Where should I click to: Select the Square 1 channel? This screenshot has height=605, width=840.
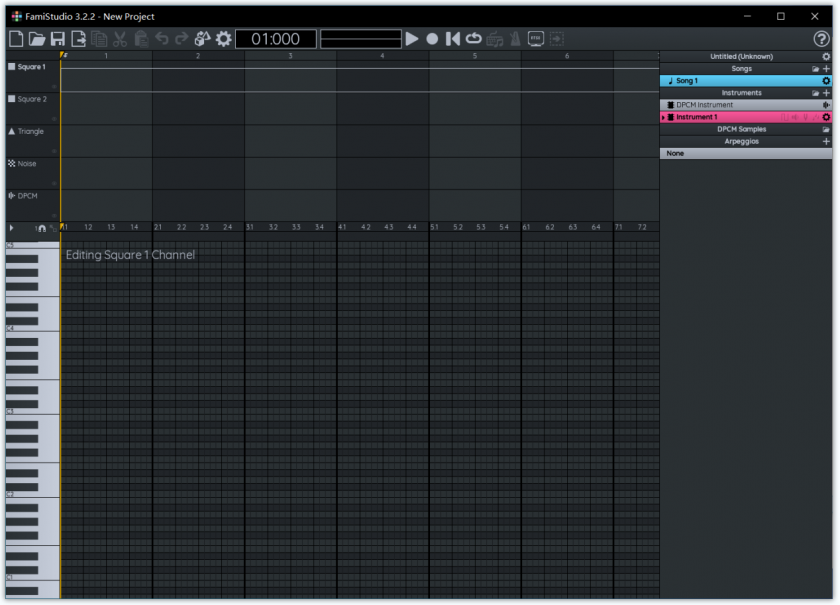[x=32, y=67]
